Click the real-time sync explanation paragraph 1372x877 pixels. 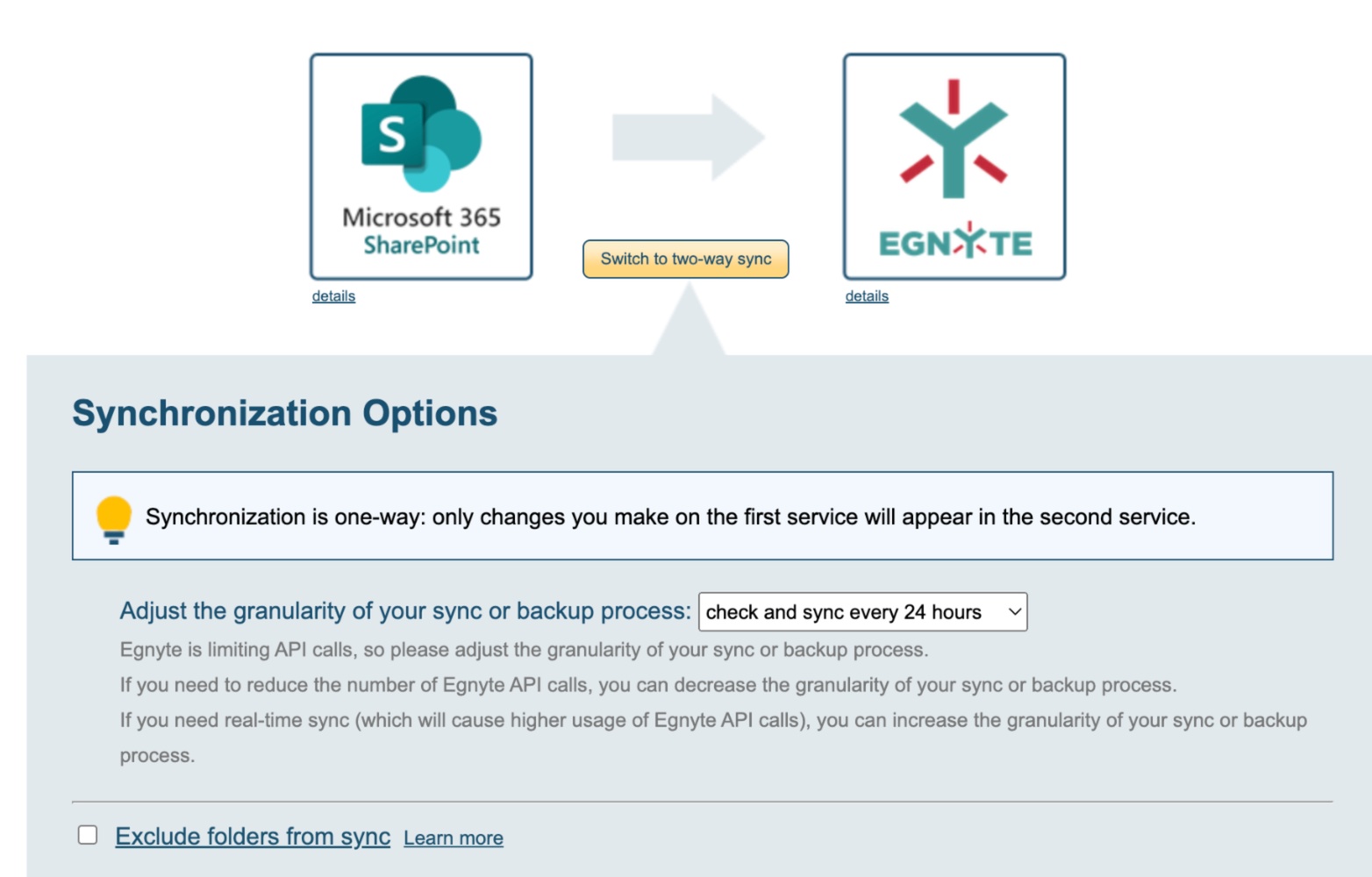click(x=712, y=721)
